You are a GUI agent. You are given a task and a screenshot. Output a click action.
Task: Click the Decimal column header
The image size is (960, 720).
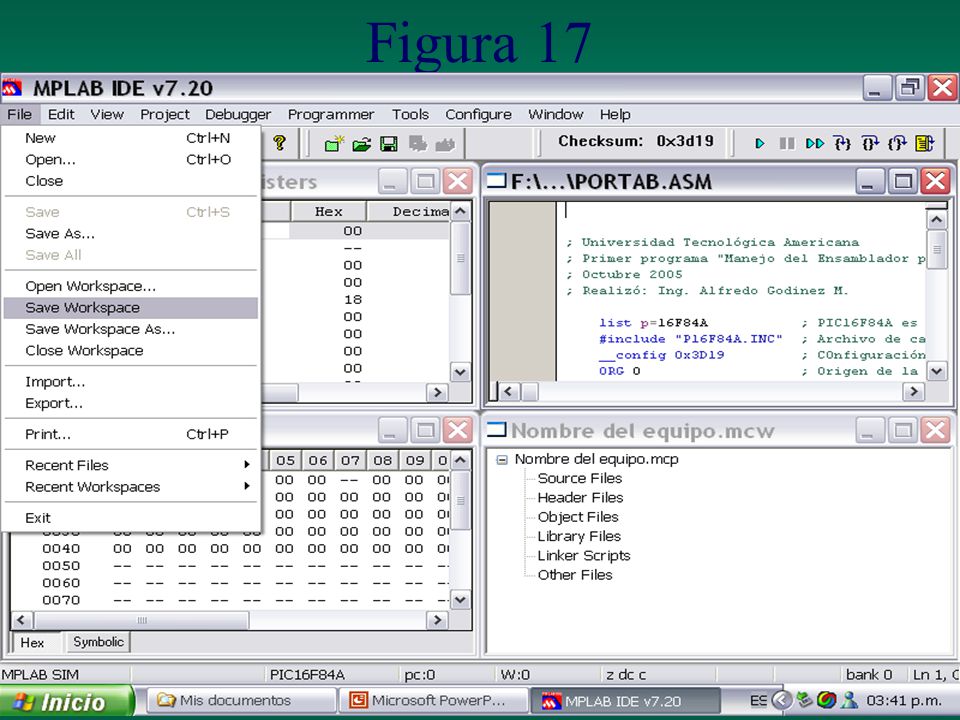coord(408,212)
